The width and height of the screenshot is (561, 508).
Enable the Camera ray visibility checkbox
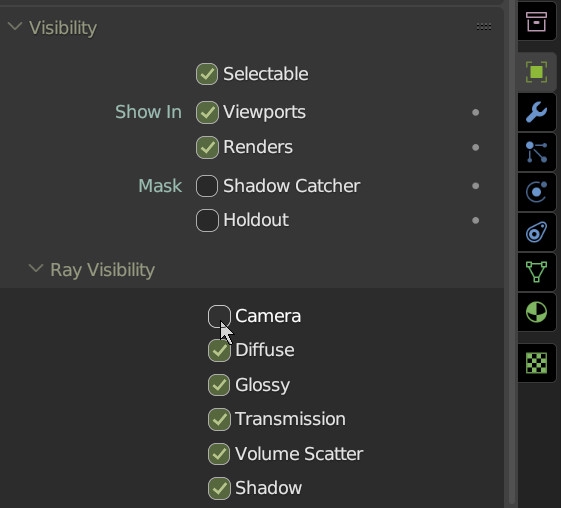point(219,316)
